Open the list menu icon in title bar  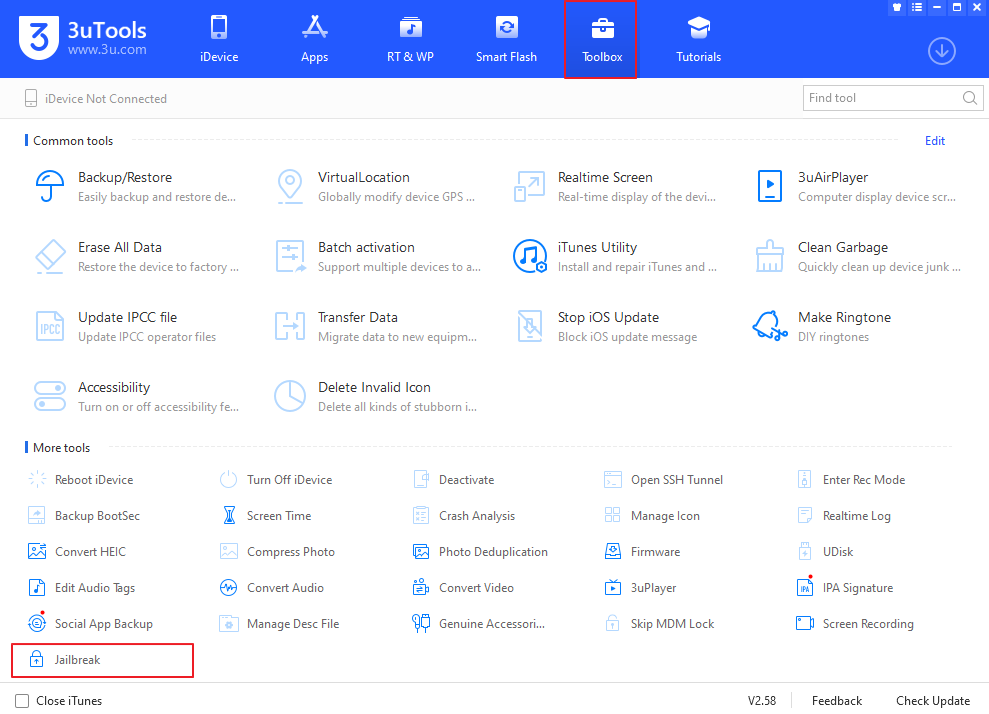[917, 8]
